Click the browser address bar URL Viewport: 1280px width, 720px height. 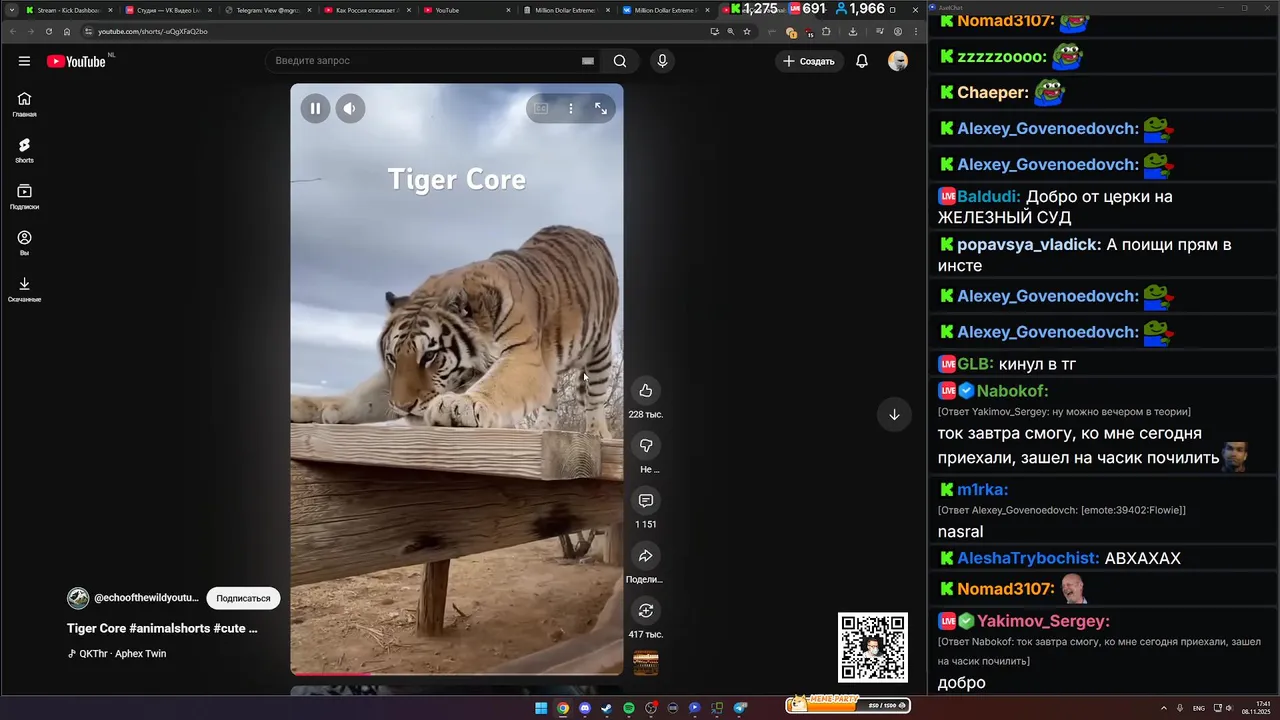point(153,31)
